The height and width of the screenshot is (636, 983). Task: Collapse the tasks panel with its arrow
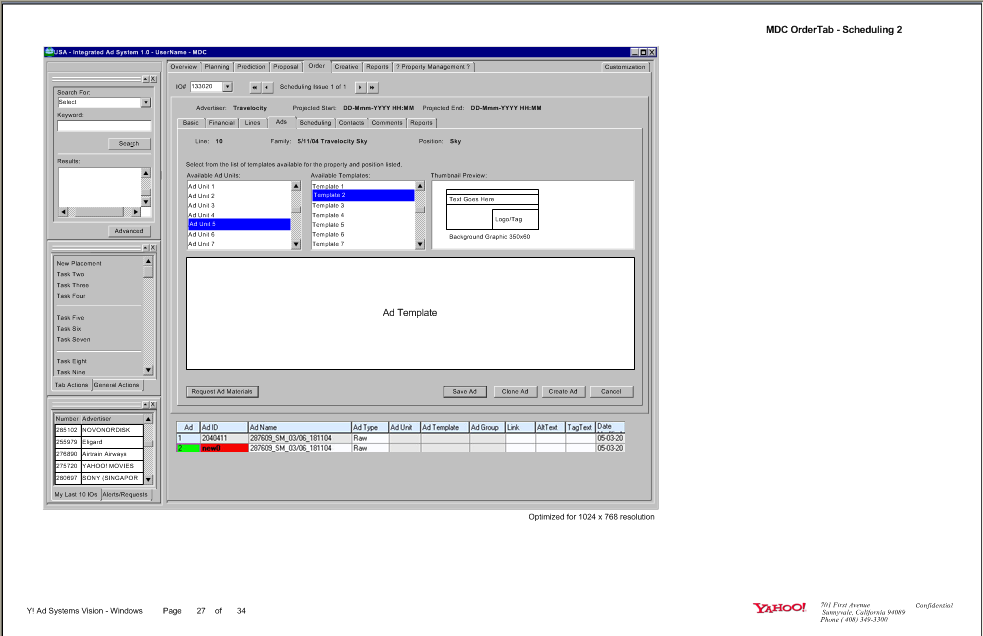[145, 247]
